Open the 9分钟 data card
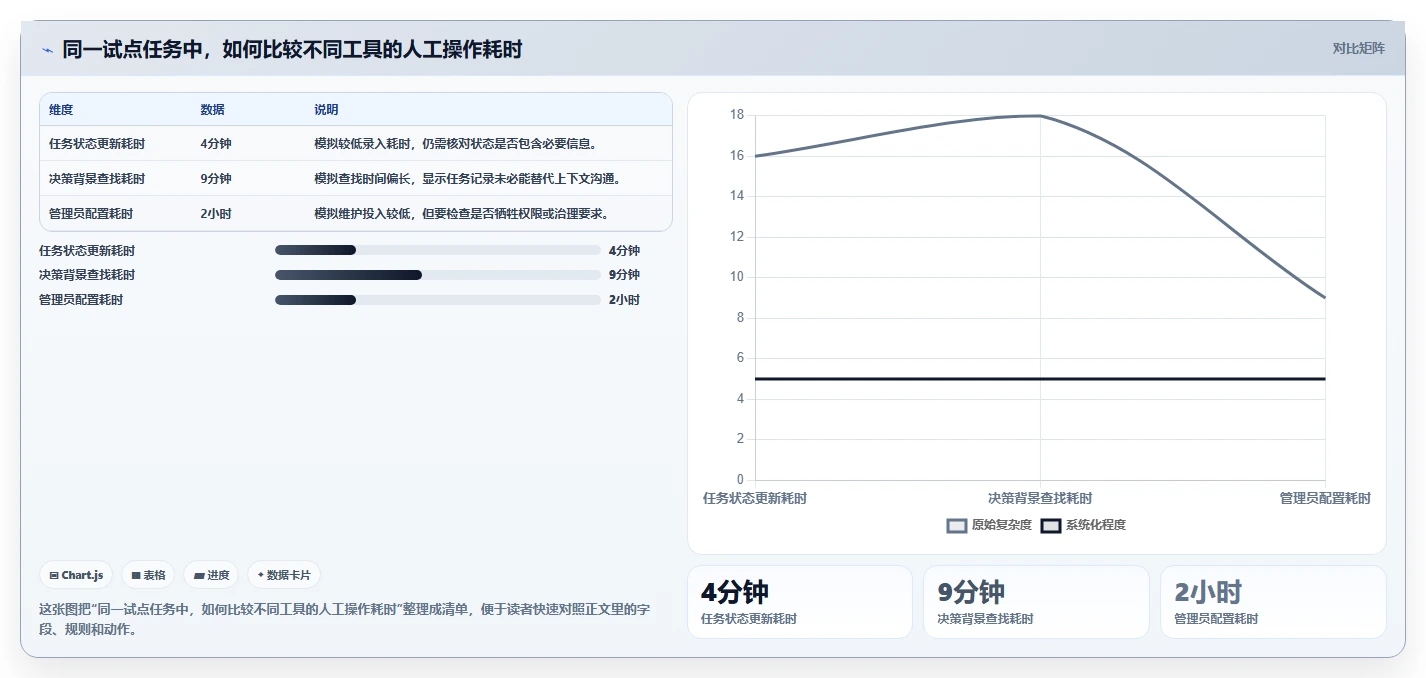 pyautogui.click(x=1036, y=602)
